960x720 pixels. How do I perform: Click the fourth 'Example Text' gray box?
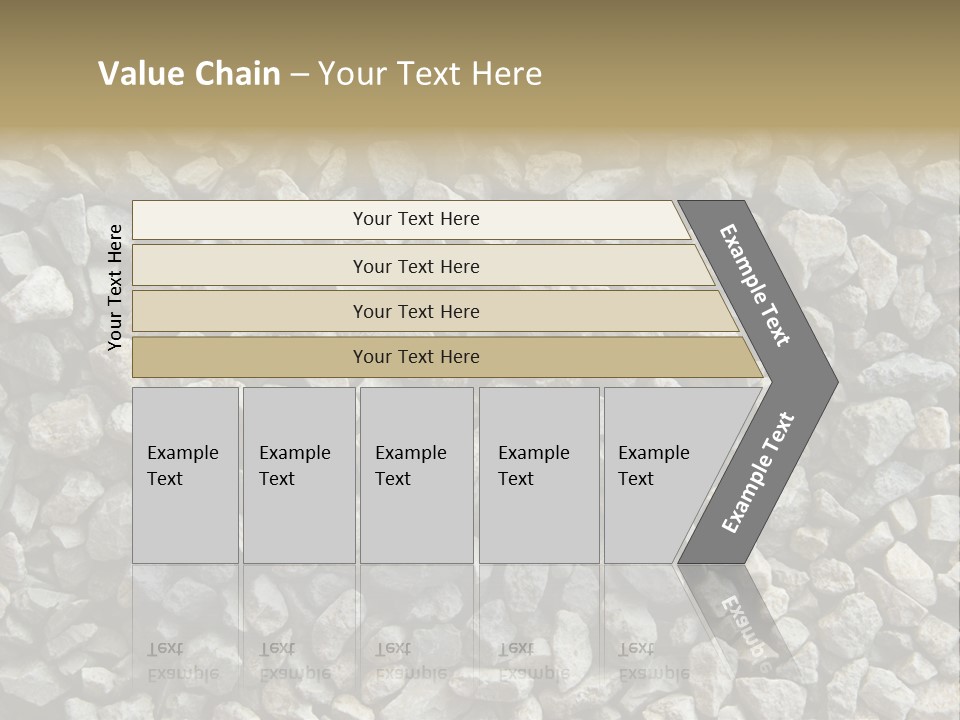(538, 474)
